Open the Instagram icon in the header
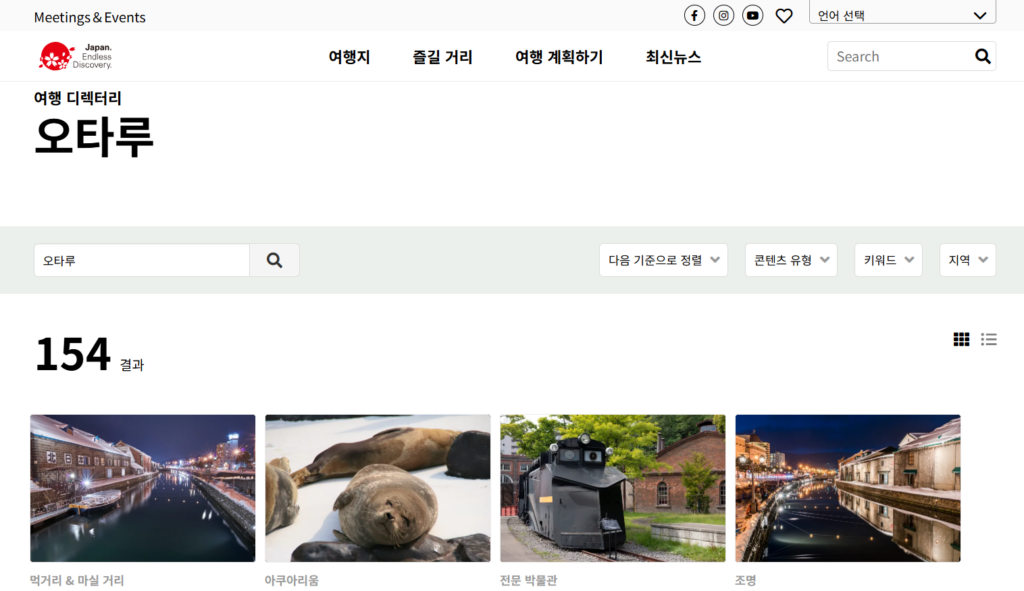 coord(723,15)
